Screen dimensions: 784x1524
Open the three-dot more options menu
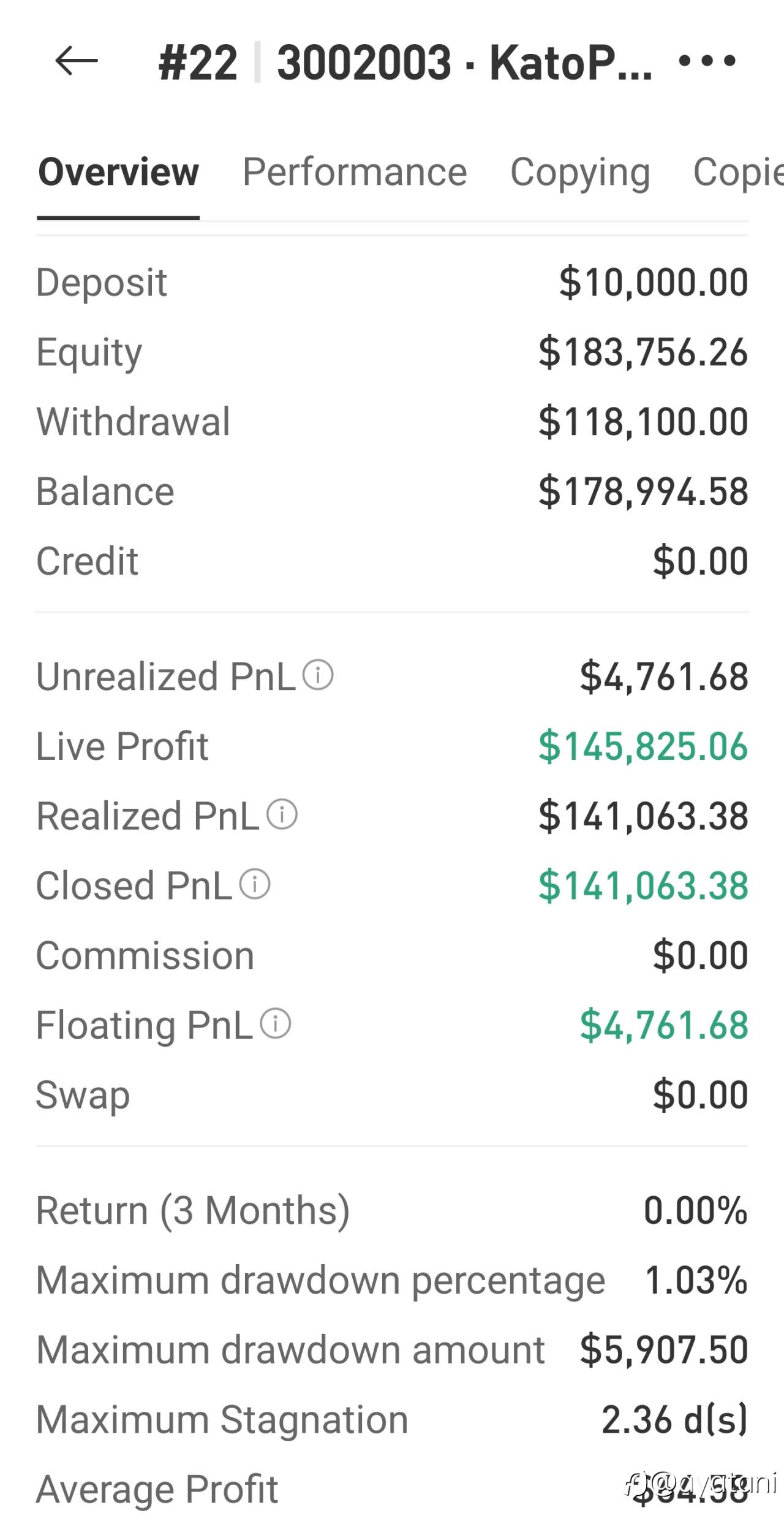(x=707, y=61)
